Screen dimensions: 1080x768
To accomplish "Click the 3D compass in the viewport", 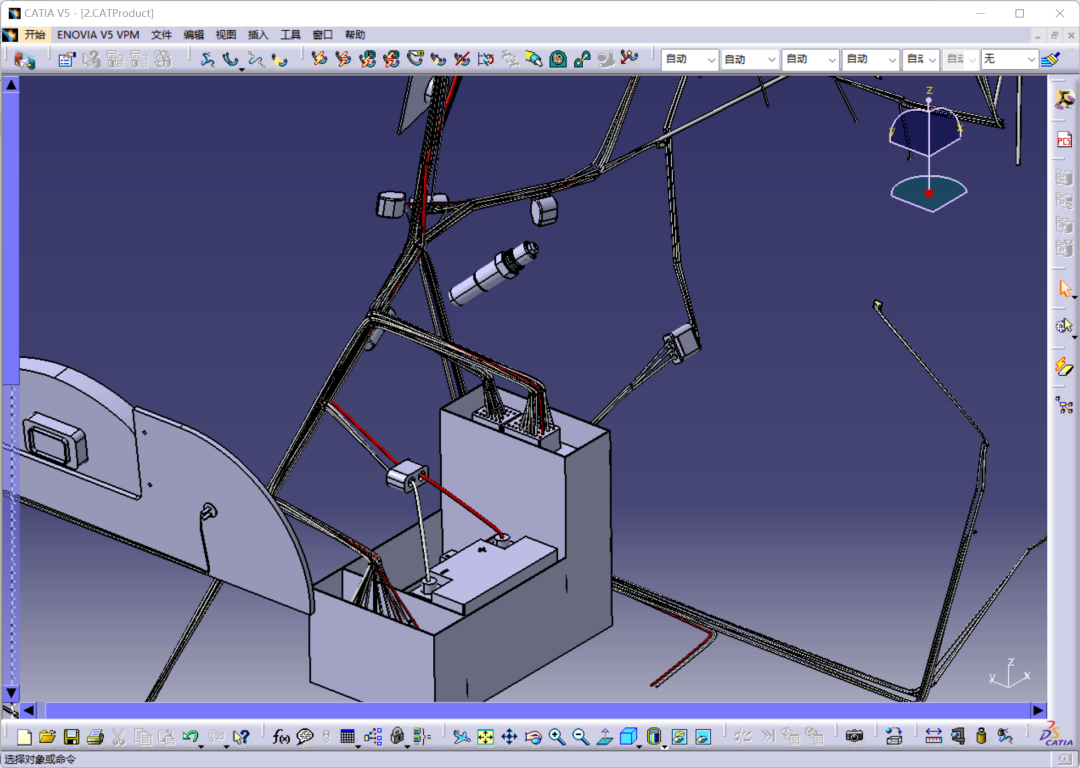I will click(x=928, y=150).
